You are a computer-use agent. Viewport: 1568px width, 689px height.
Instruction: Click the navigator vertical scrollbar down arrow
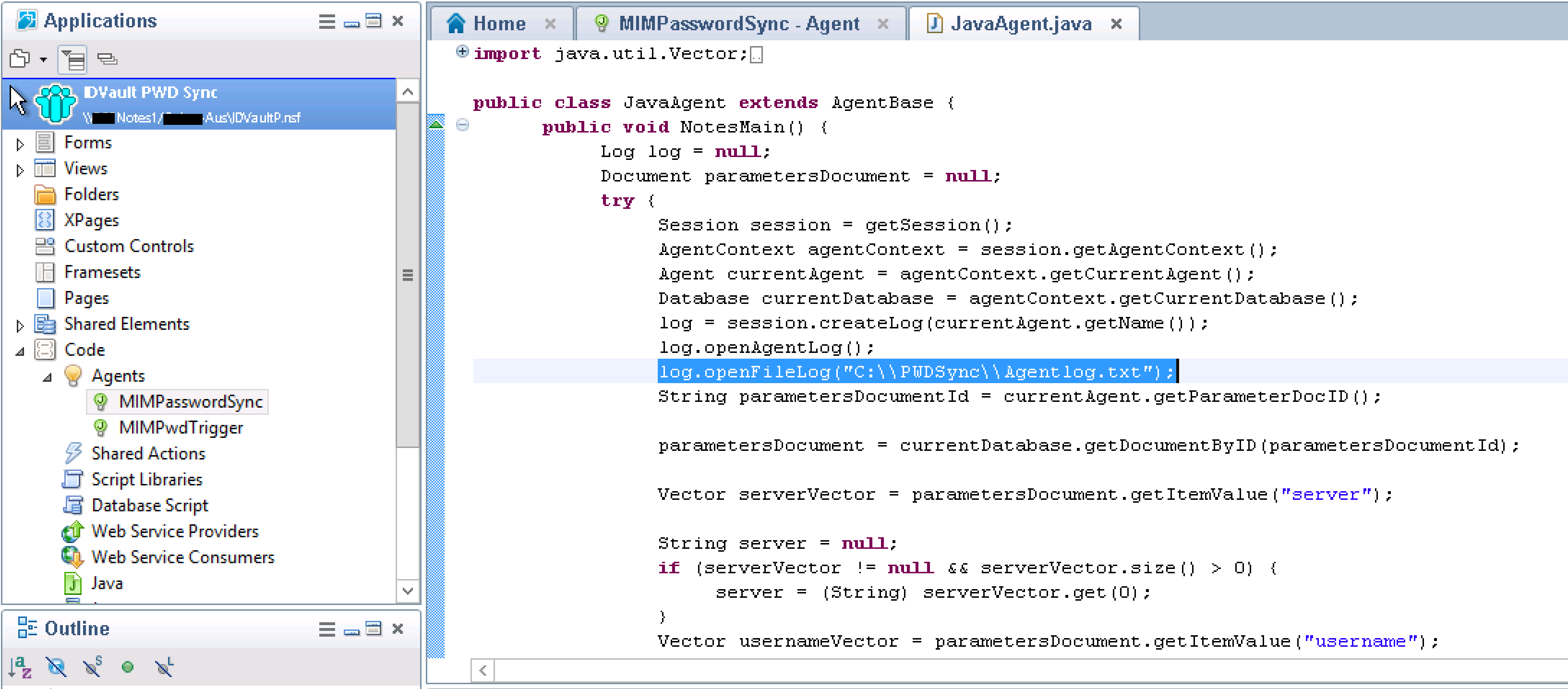(408, 591)
